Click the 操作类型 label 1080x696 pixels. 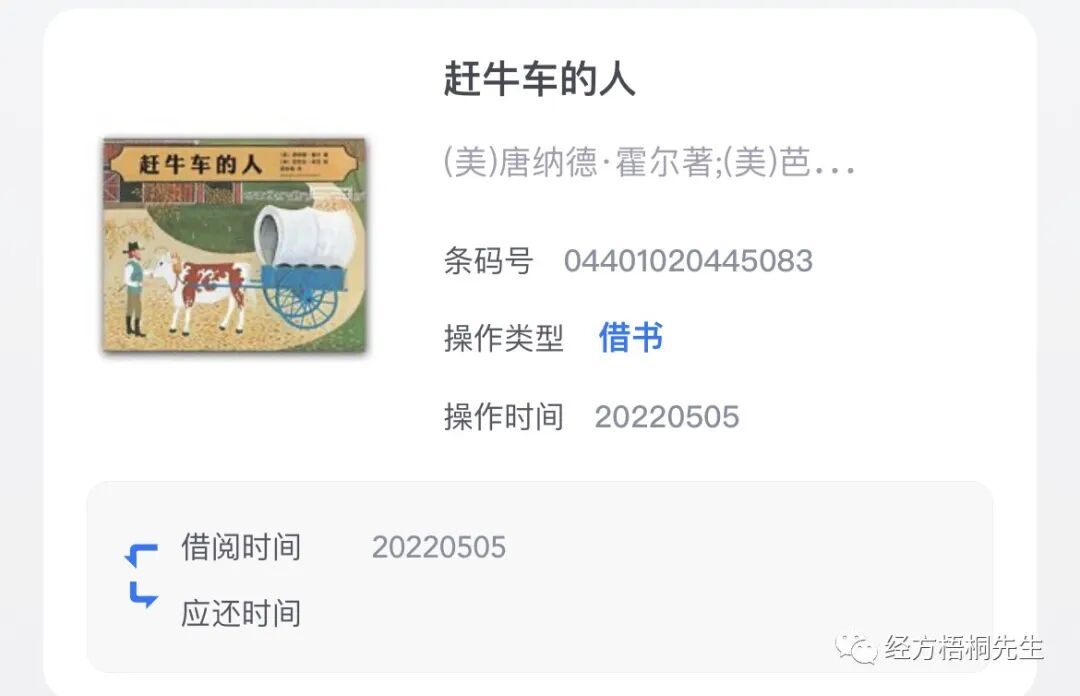coord(503,338)
